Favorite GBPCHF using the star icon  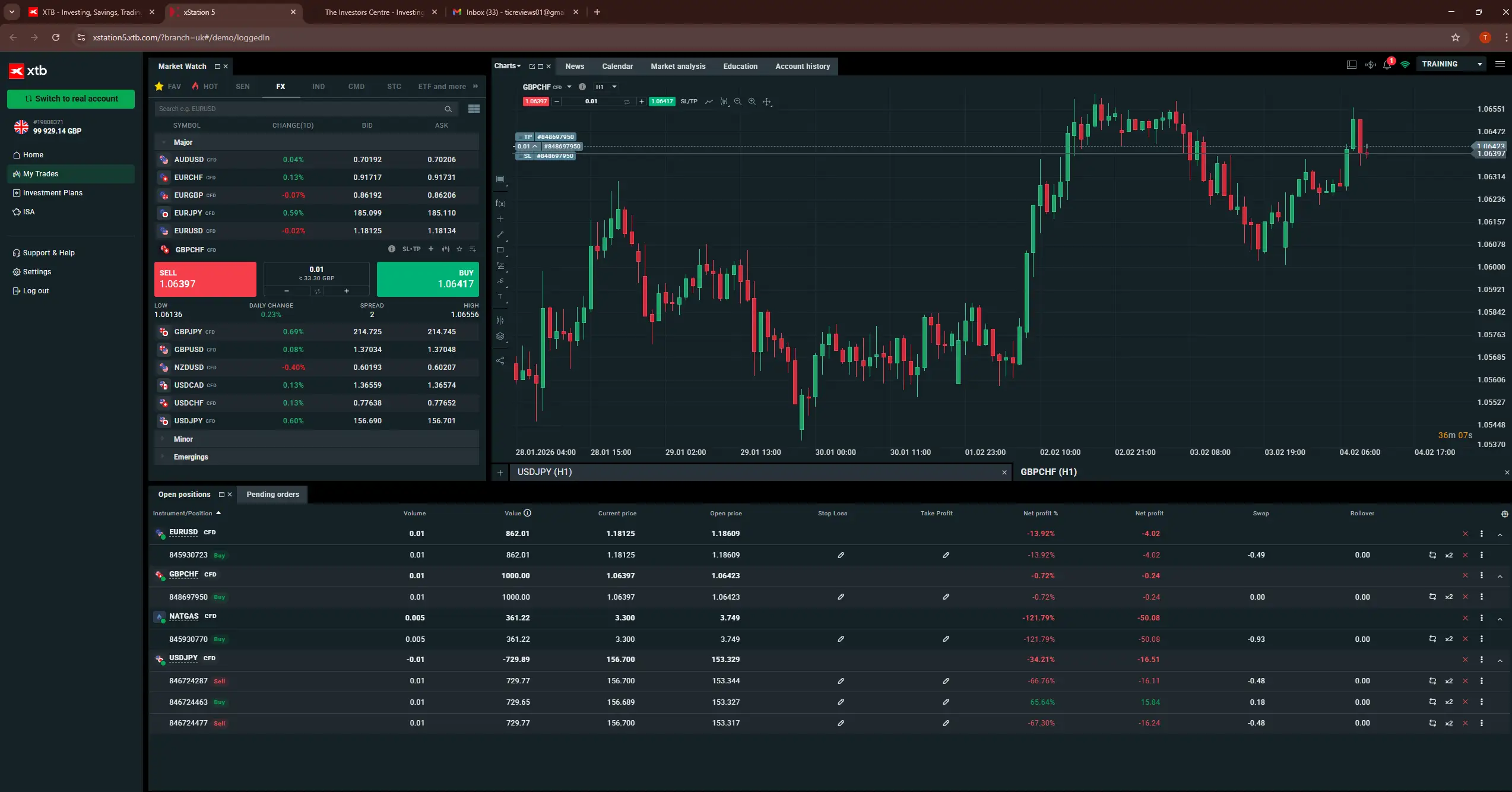tap(459, 249)
